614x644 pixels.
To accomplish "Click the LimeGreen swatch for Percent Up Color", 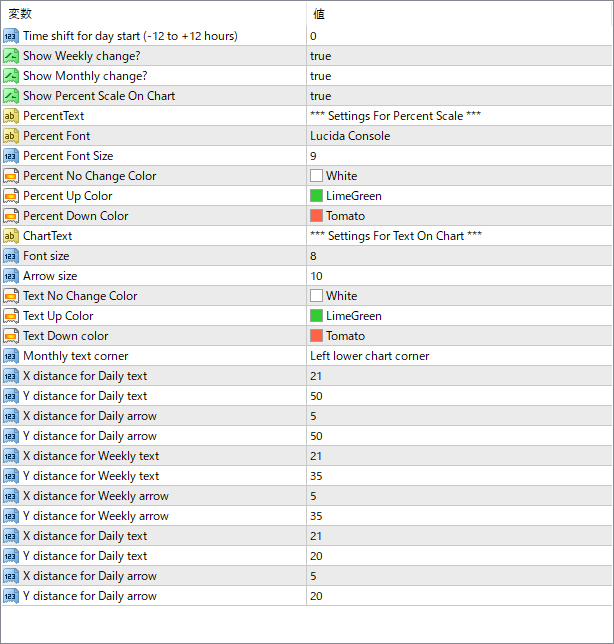I will (x=316, y=196).
